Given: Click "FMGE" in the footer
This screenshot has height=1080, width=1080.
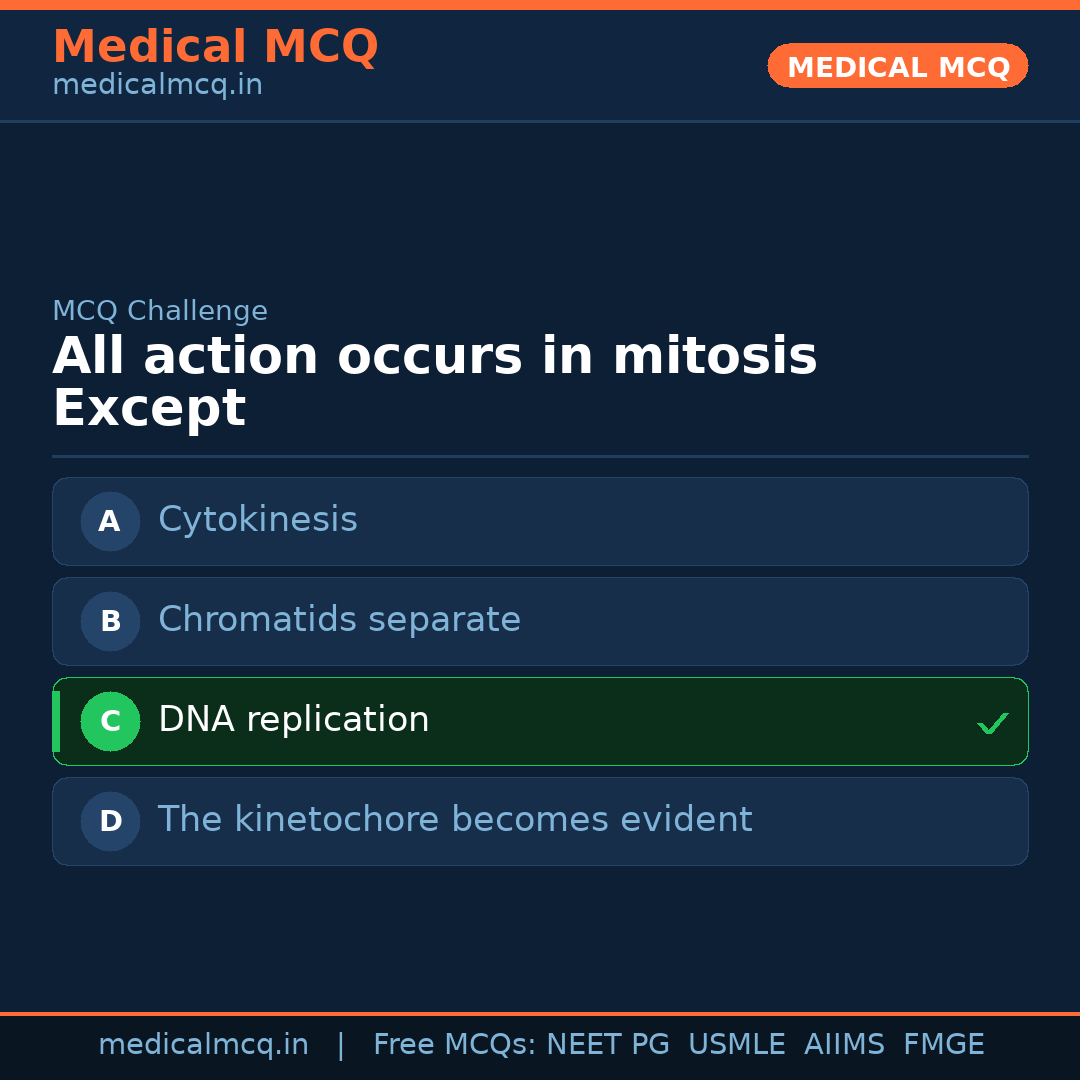Looking at the screenshot, I should pyautogui.click(x=943, y=1045).
